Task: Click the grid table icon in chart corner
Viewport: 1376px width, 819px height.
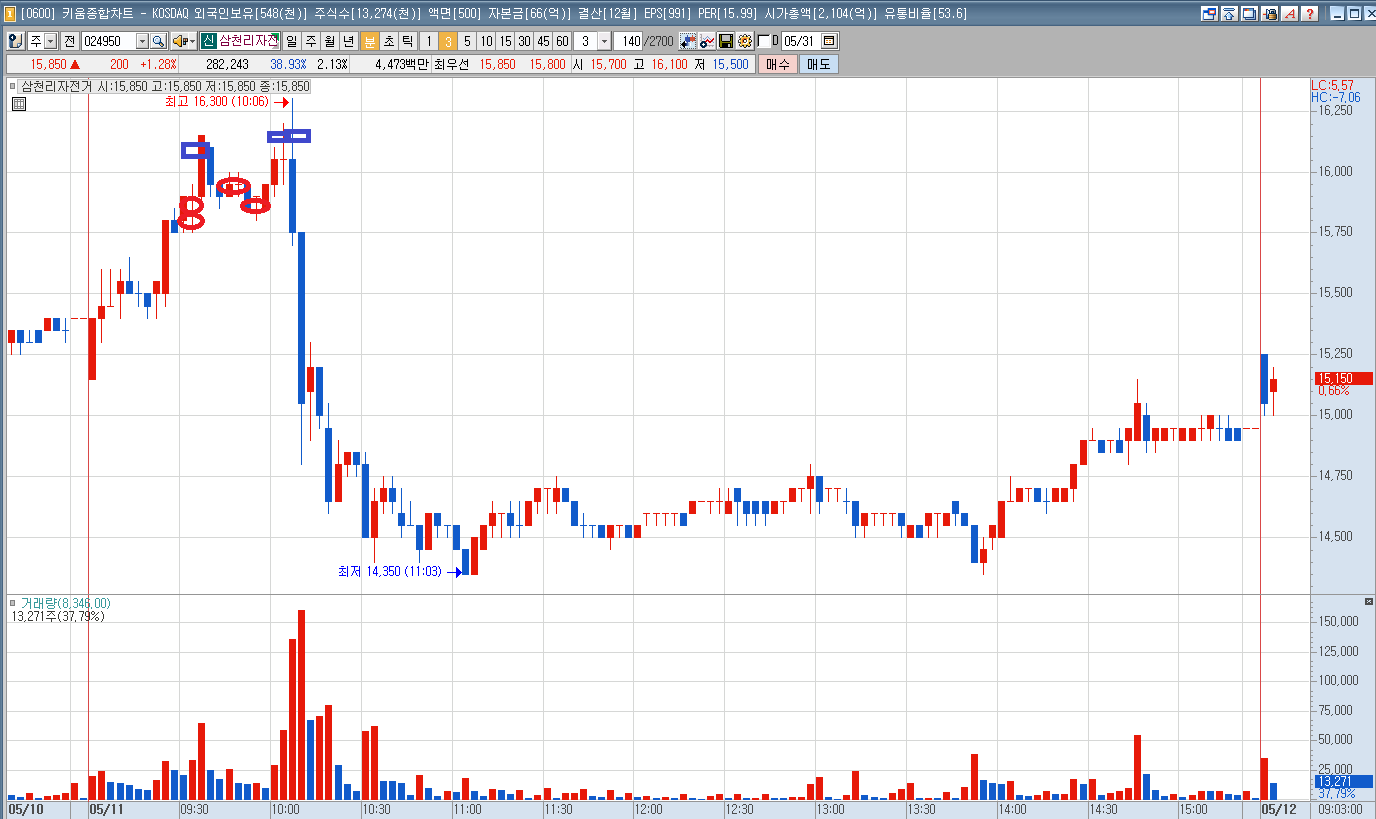Action: [x=19, y=103]
